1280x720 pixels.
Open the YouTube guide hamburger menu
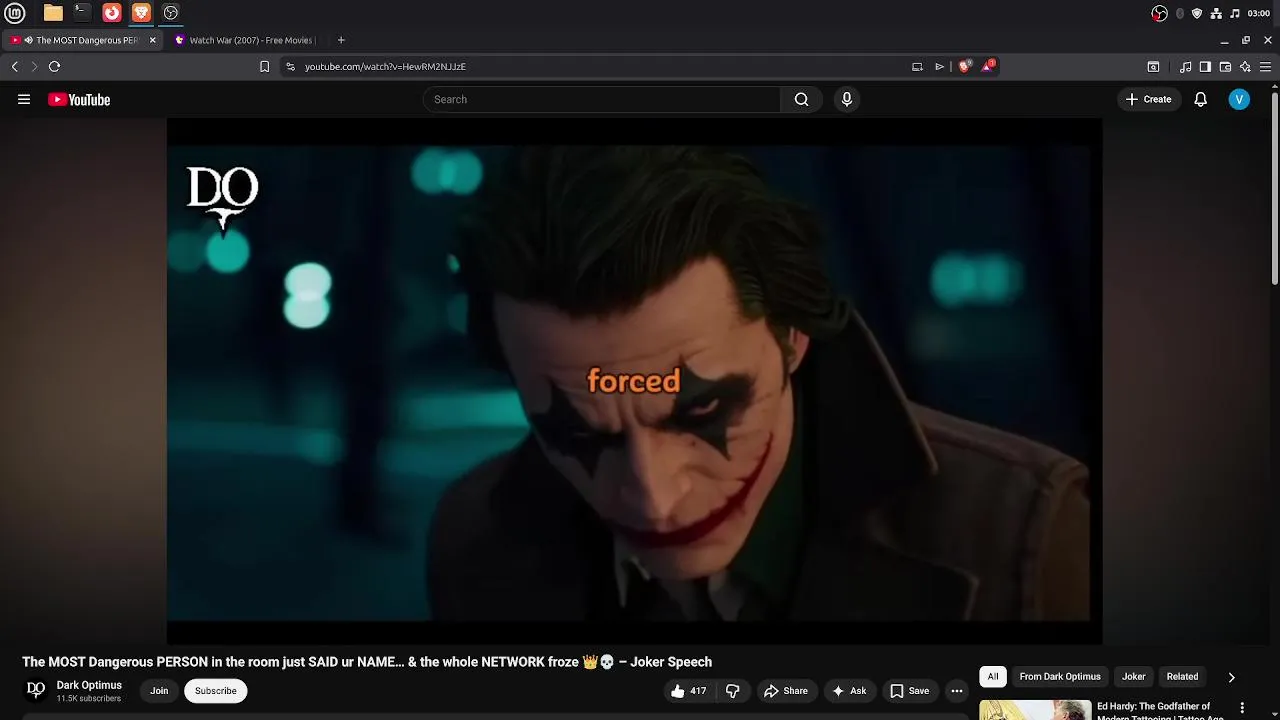click(24, 99)
